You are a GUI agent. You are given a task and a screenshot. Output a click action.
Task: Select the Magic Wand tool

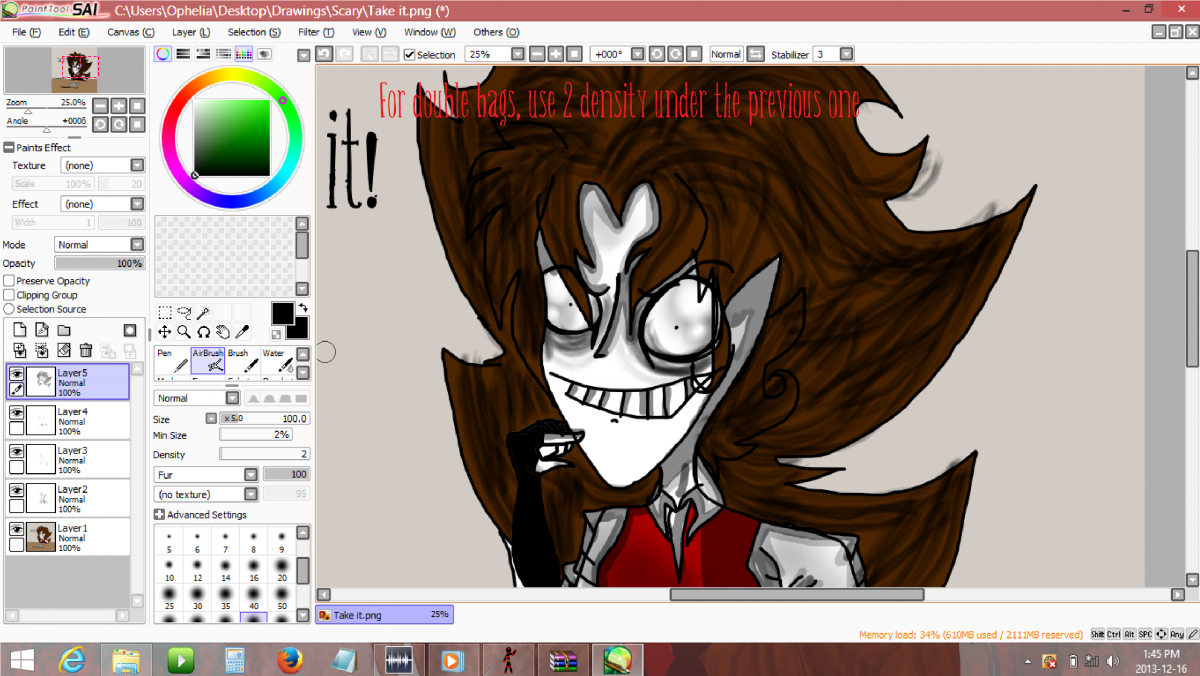click(x=203, y=313)
